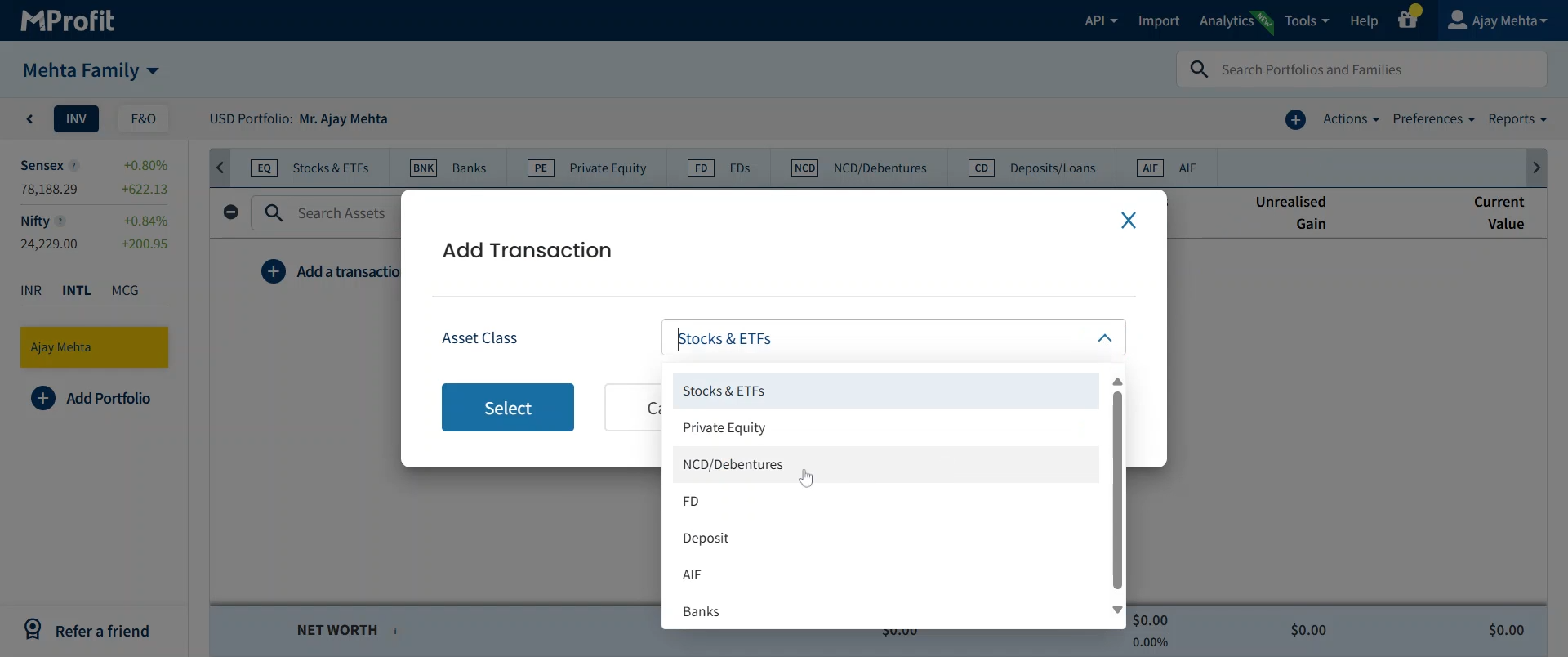Image resolution: width=1568 pixels, height=657 pixels.
Task: Click the Add Portfolio plus icon
Action: tap(43, 399)
